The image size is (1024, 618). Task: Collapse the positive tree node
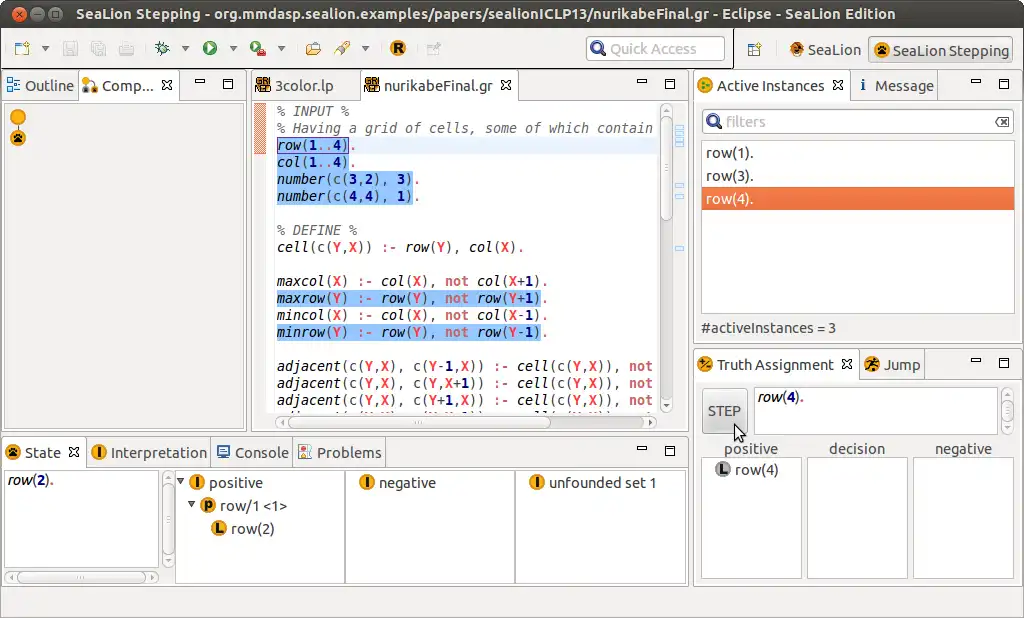(181, 482)
